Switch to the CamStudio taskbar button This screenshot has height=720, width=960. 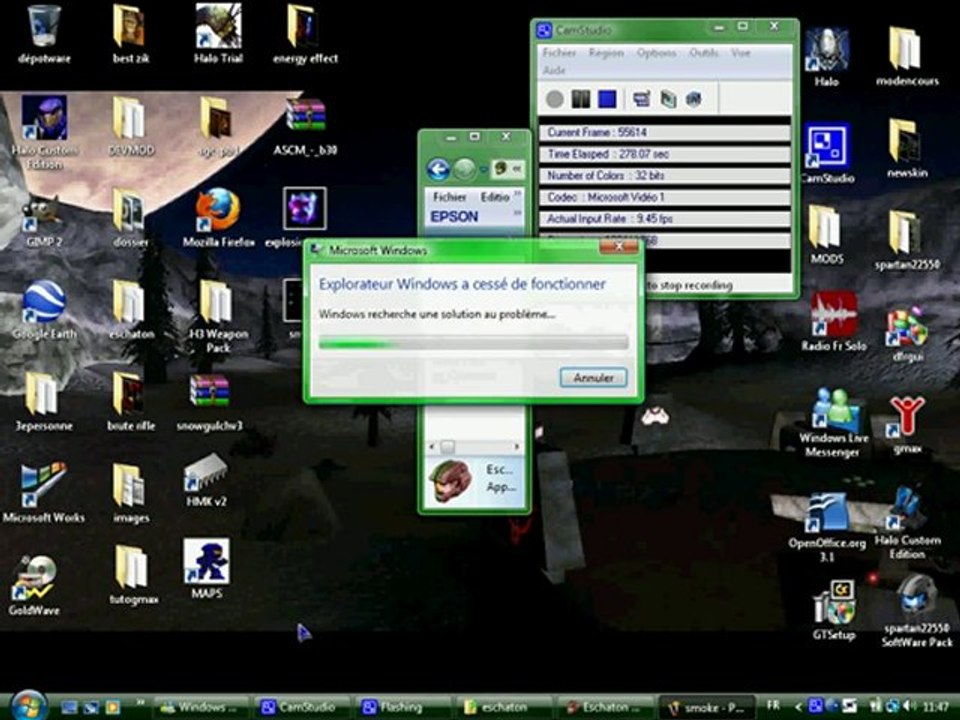(300, 707)
